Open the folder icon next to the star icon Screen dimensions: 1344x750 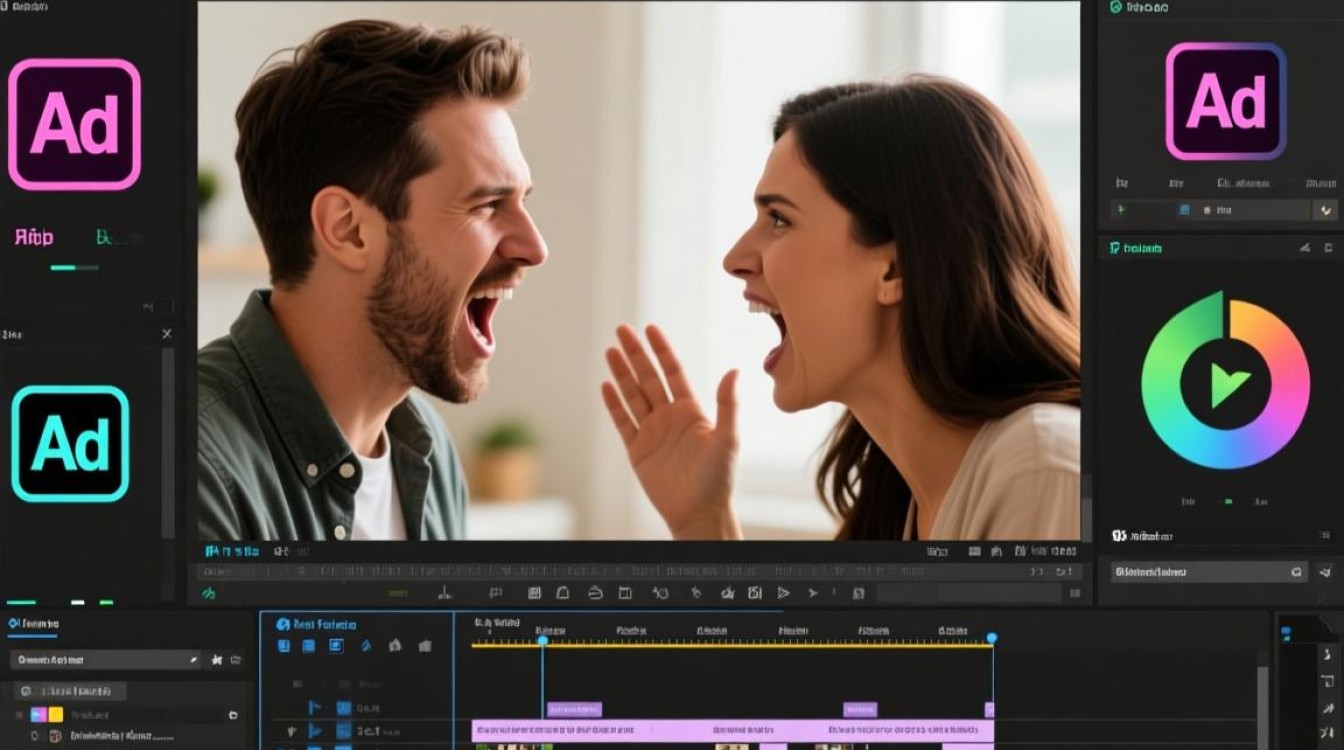236,660
